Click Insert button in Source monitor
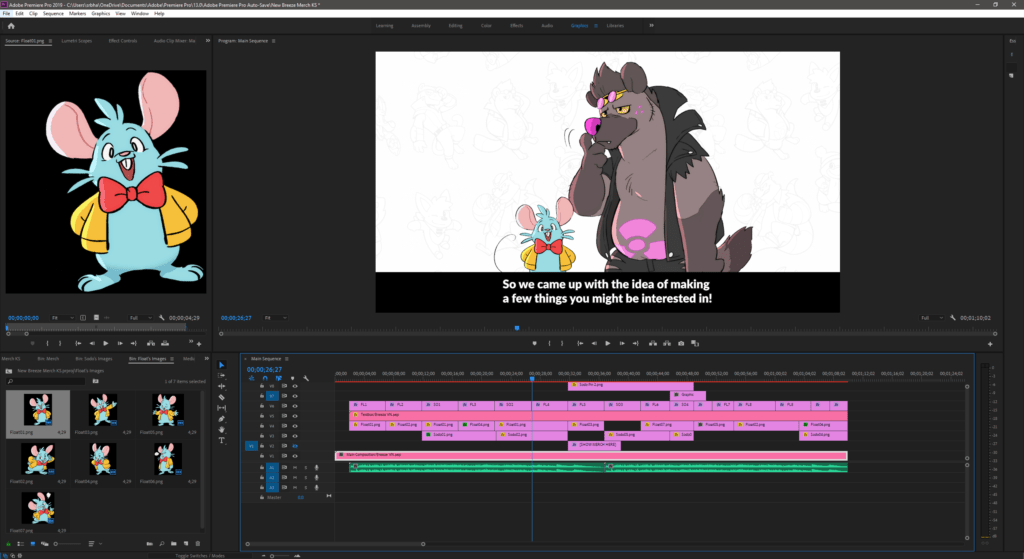Image resolution: width=1024 pixels, height=559 pixels. 151,343
